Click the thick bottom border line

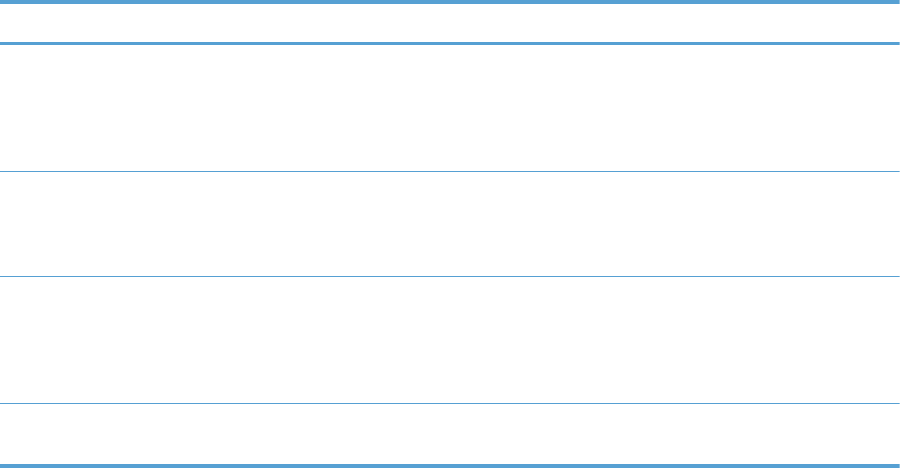pos(450,464)
